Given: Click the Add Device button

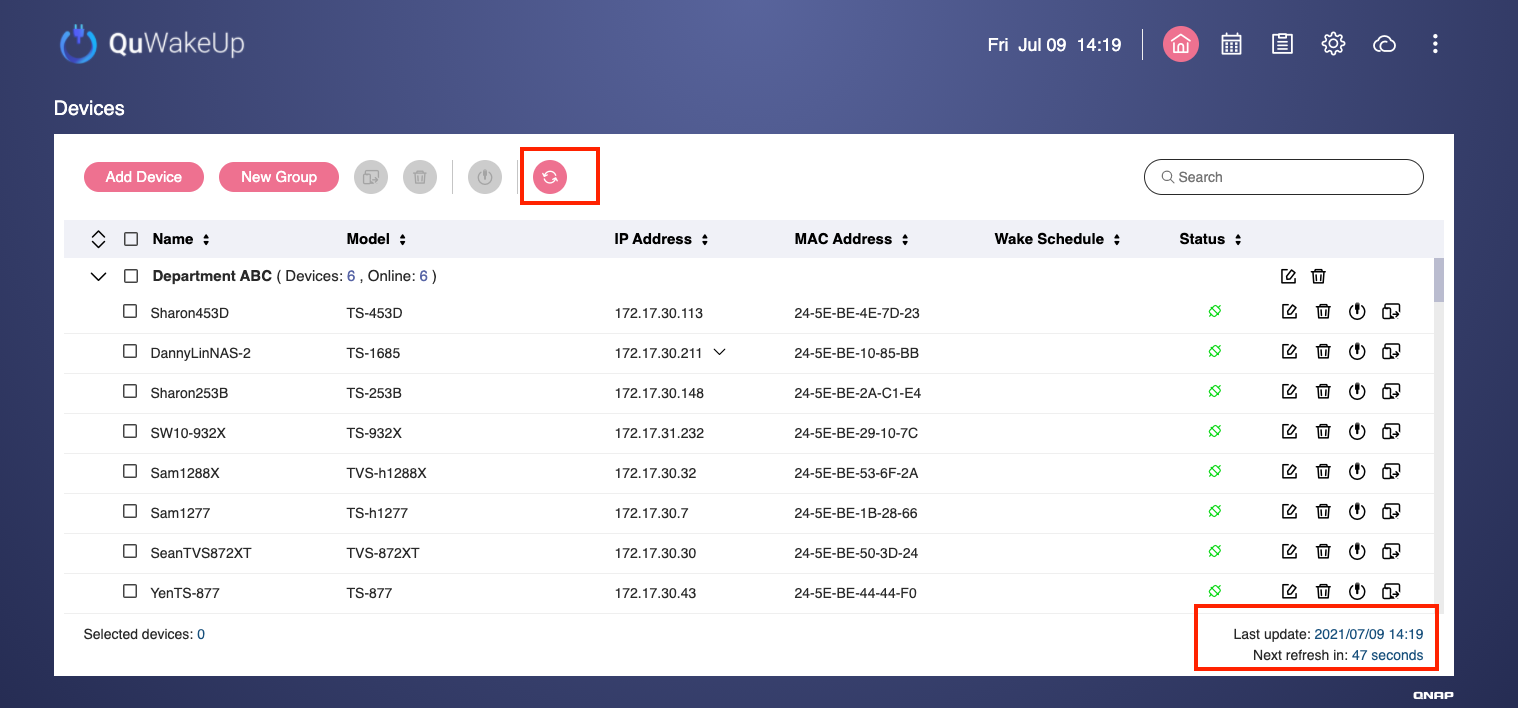Looking at the screenshot, I should coord(144,177).
